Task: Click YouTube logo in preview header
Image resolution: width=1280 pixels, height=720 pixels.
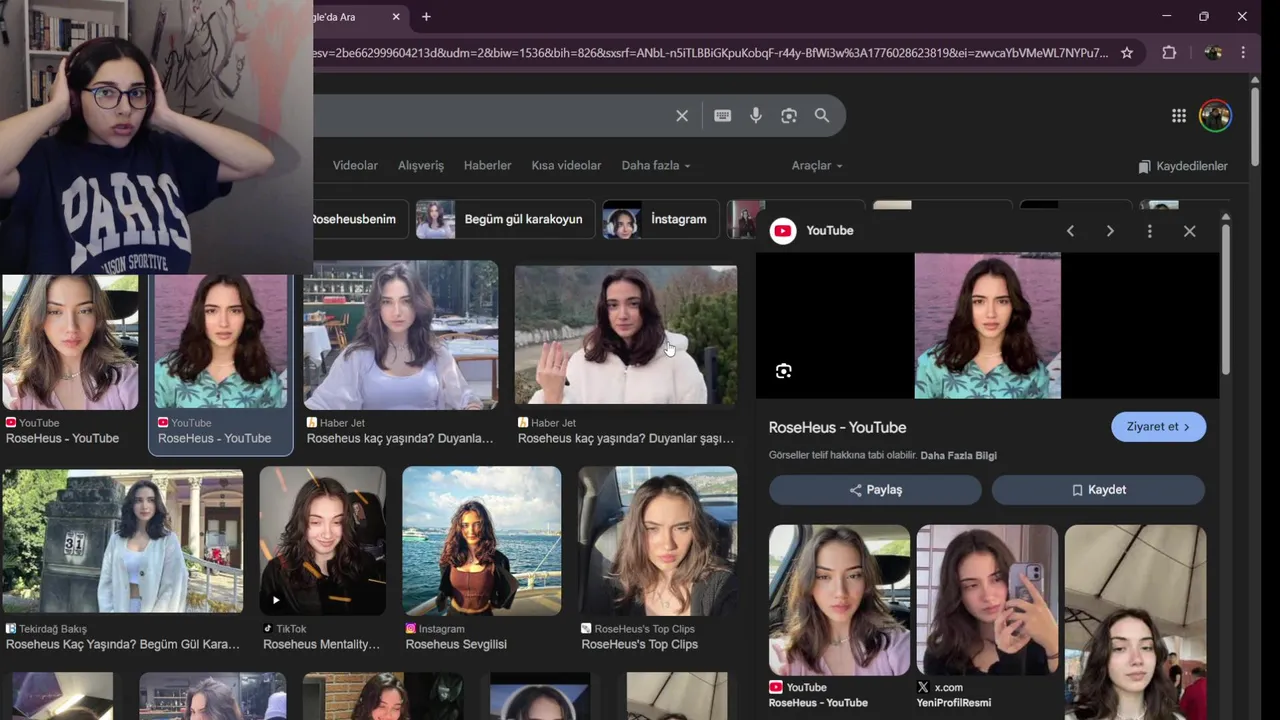Action: click(x=783, y=231)
